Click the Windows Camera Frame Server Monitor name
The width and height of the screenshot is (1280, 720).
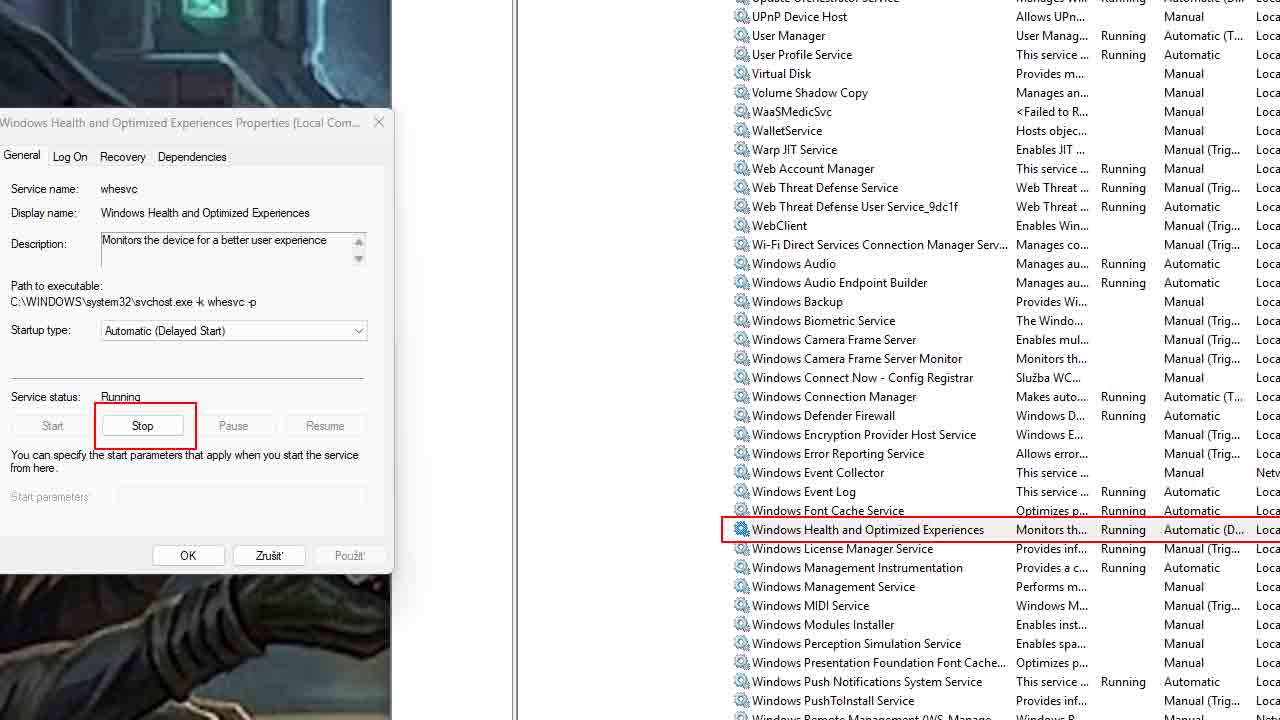tap(857, 359)
